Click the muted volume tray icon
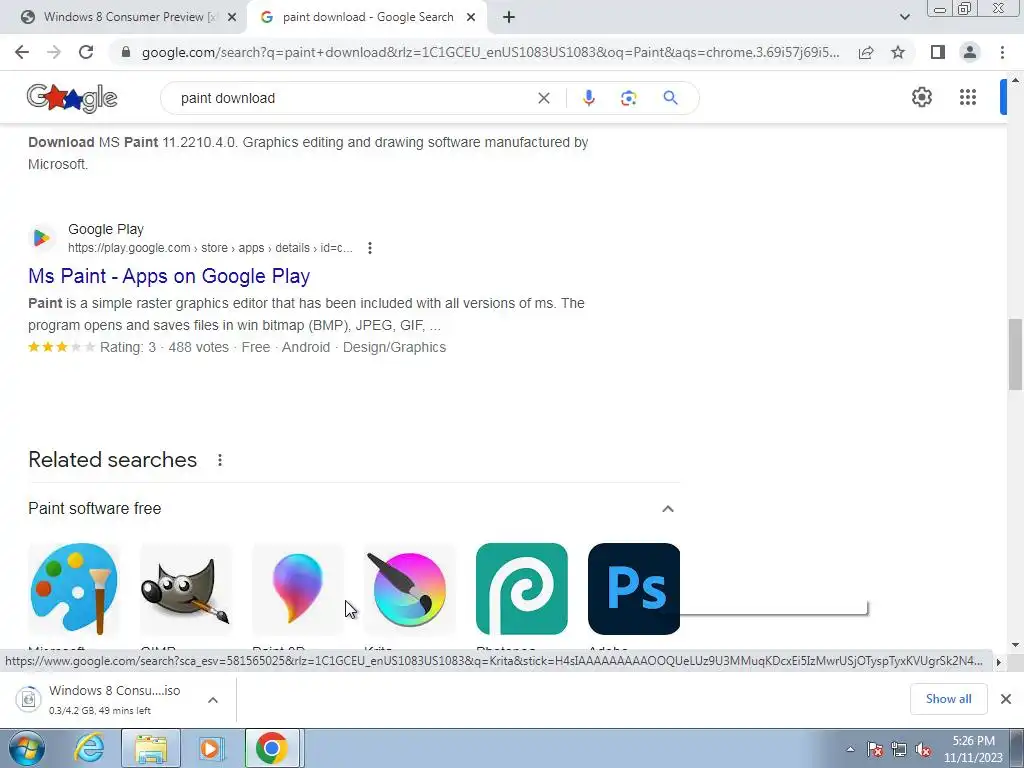The image size is (1024, 768). 923,749
